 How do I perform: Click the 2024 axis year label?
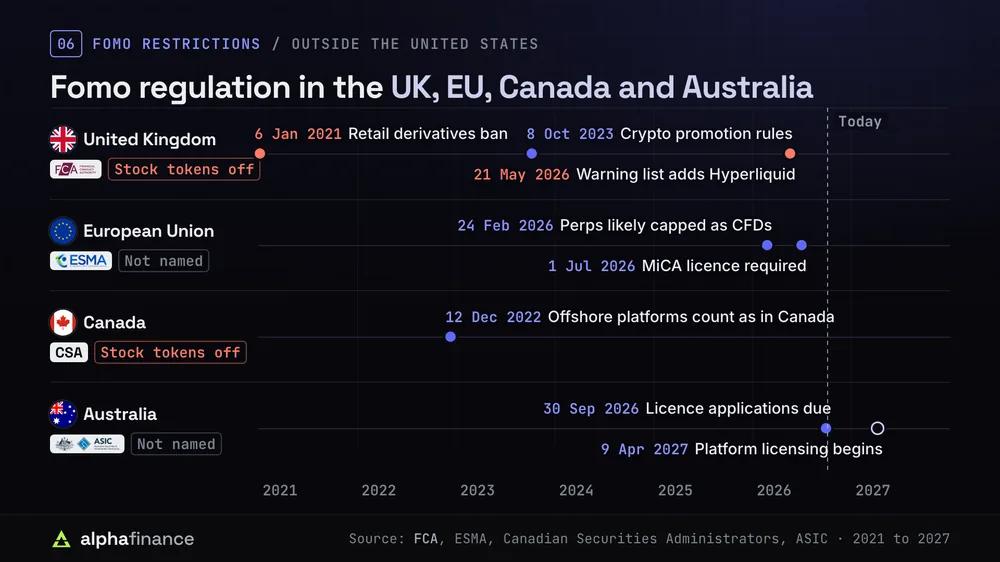577,491
